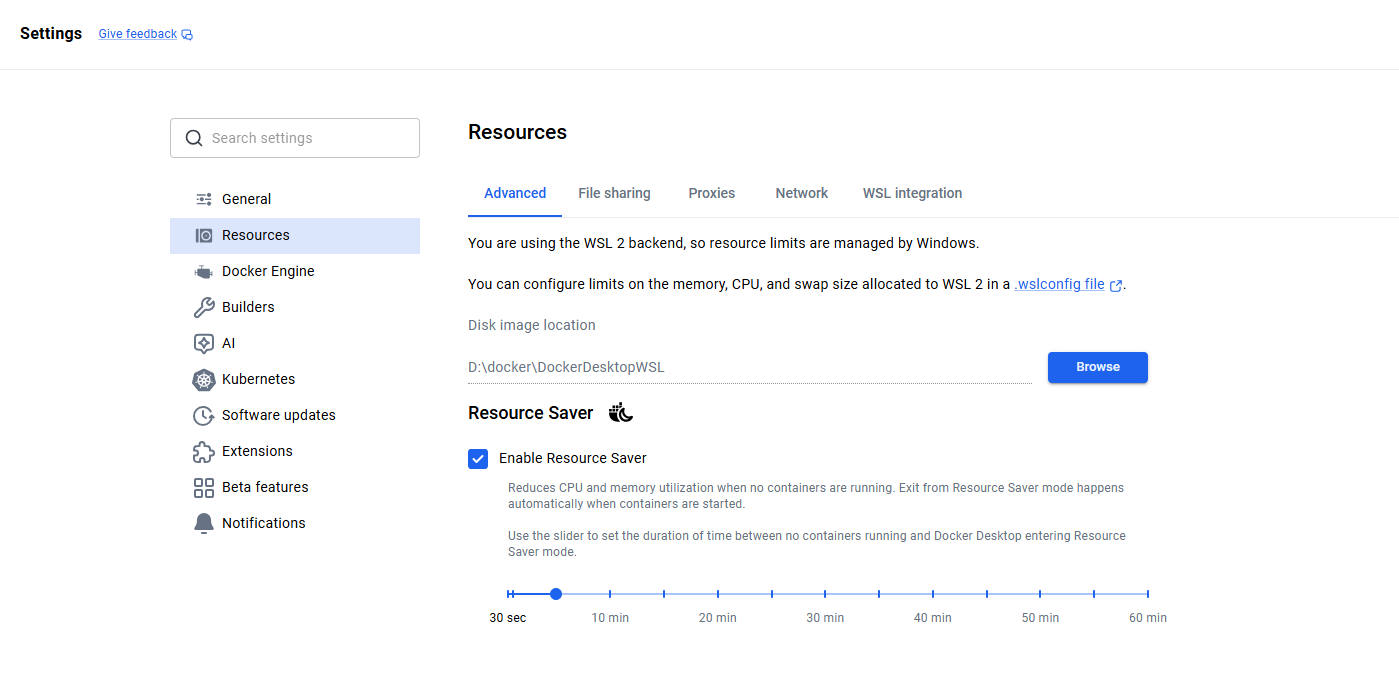The width and height of the screenshot is (1399, 673).
Task: Click the Disk image location label
Action: coord(532,325)
